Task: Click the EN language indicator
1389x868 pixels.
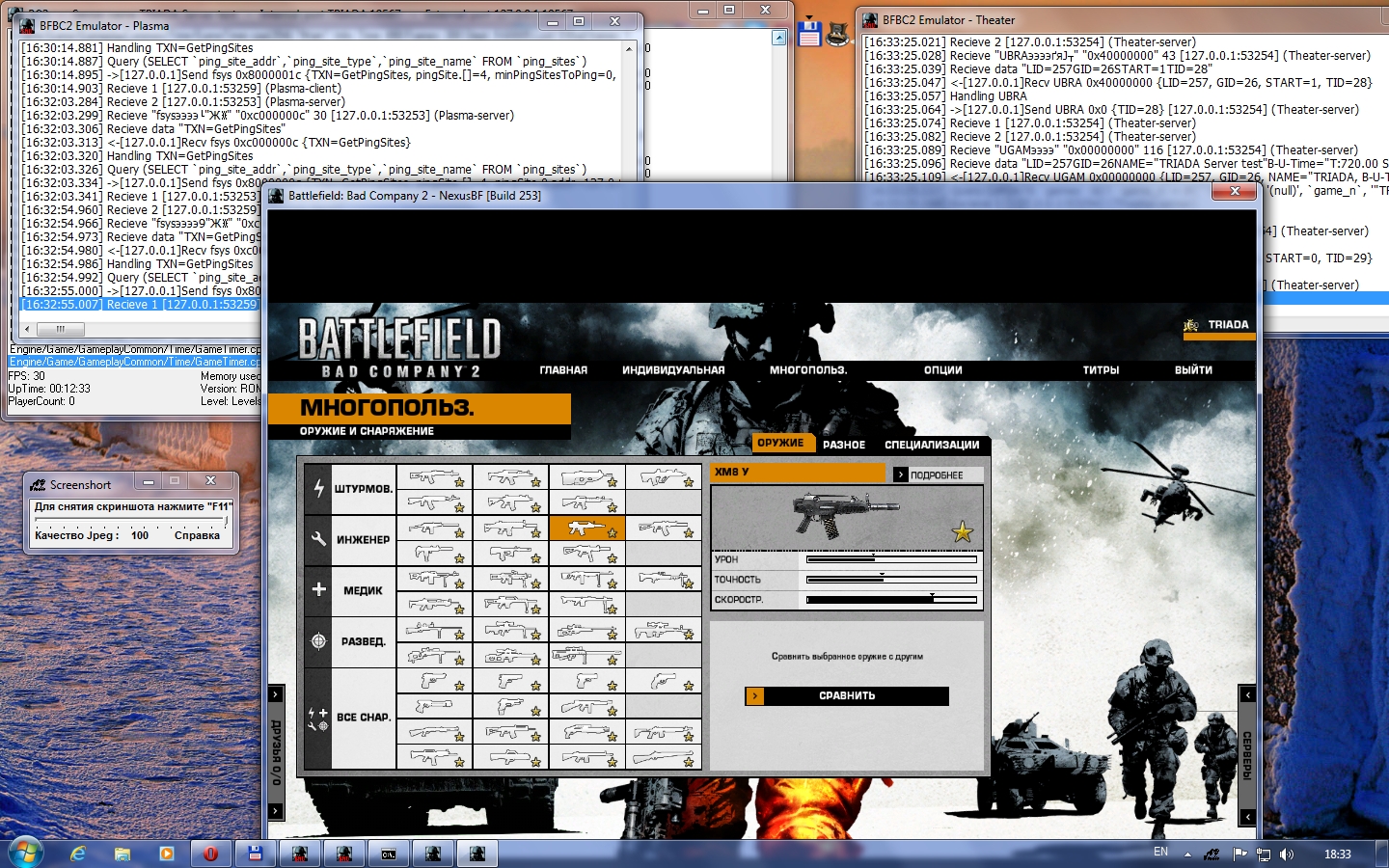Action: click(1160, 853)
